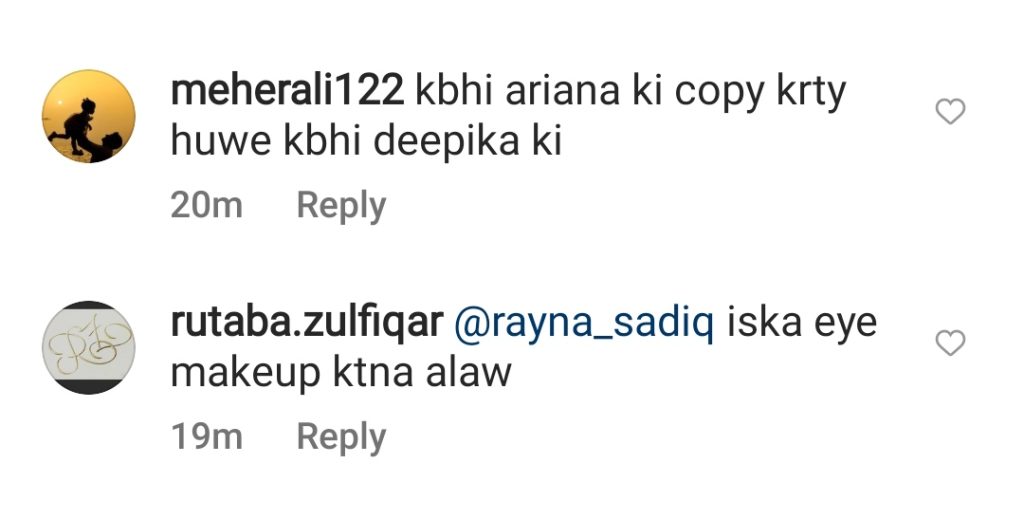Click the word 'alaw' in second comment
The height and width of the screenshot is (519, 1024).
tap(468, 373)
